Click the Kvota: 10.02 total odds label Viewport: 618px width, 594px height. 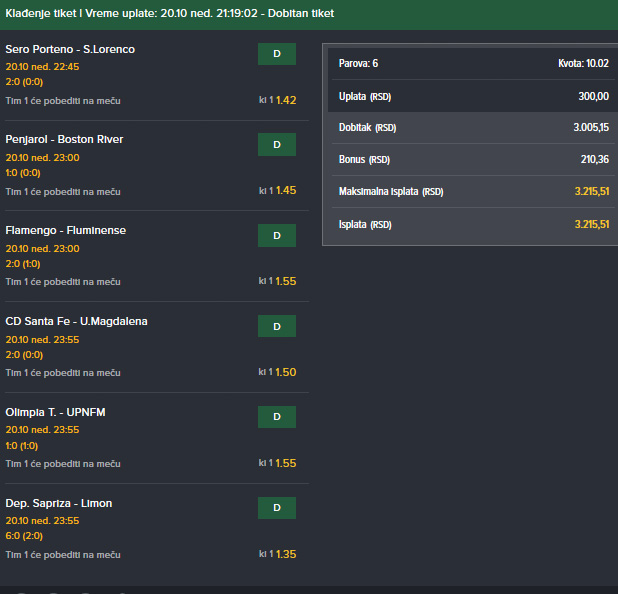click(x=583, y=63)
